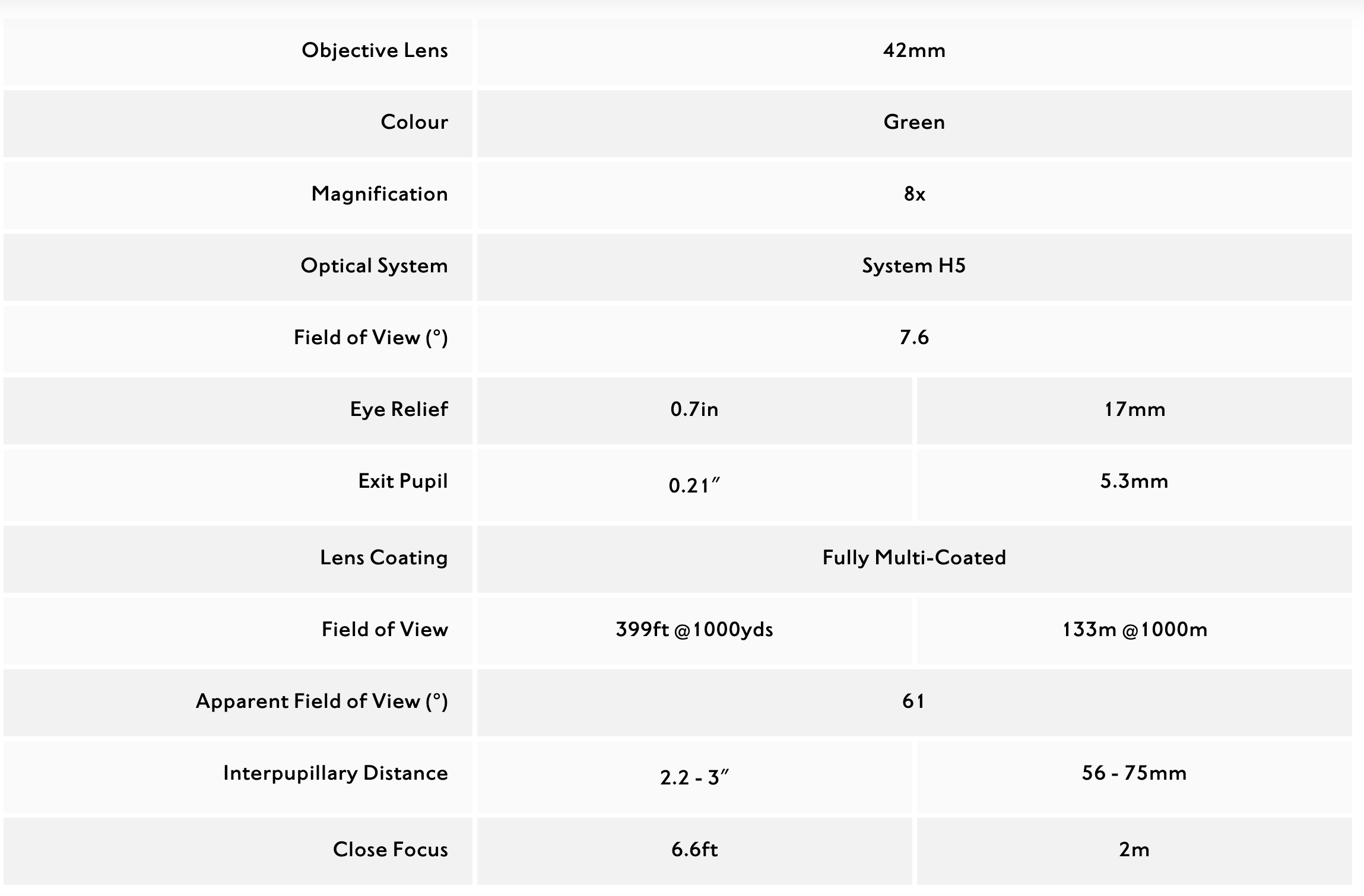This screenshot has height=896, width=1364.
Task: Click the 8x magnification value
Action: coord(914,194)
